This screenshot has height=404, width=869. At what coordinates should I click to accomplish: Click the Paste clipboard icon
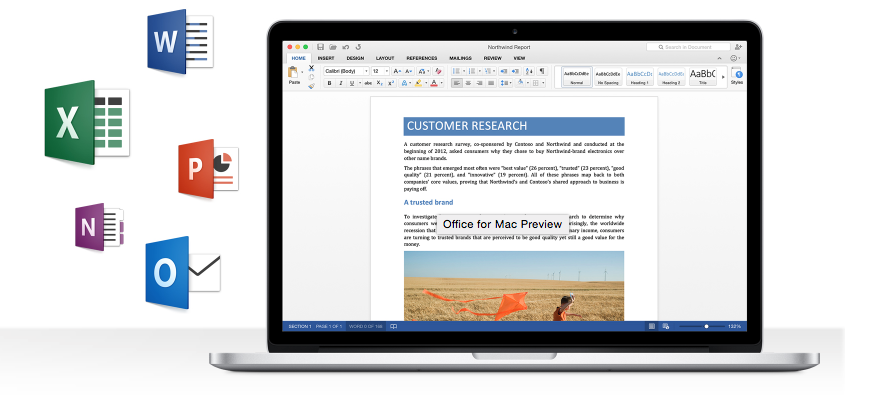293,72
